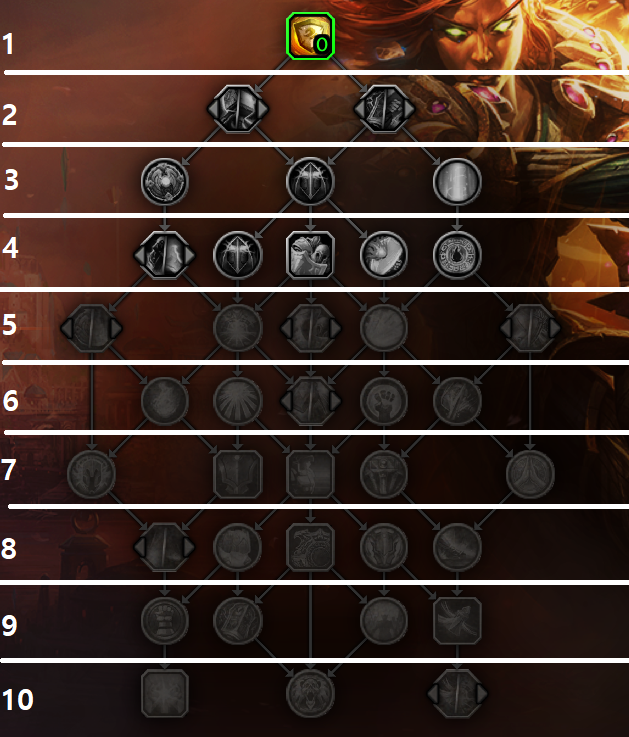Viewport: 629px width, 737px height.
Task: Pick the sunburst rays talent in row 6
Action: pos(237,401)
